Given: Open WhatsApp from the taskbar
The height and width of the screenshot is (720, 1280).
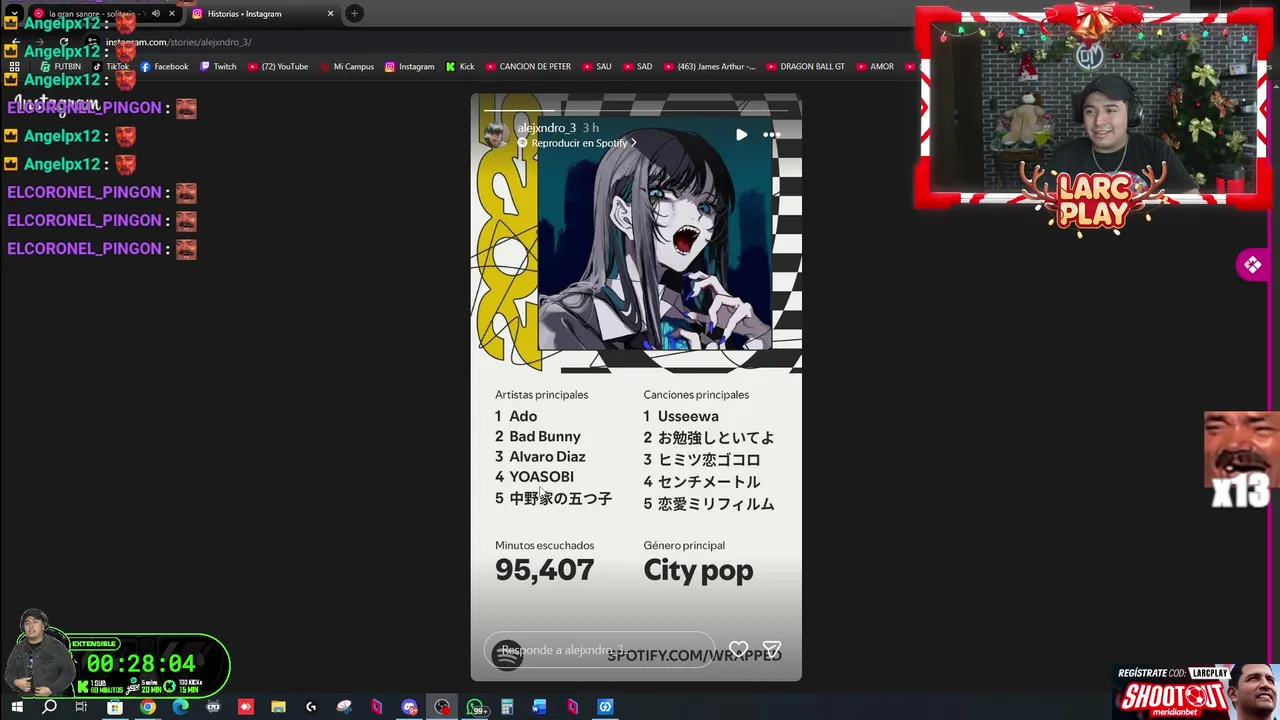Looking at the screenshot, I should 476,707.
